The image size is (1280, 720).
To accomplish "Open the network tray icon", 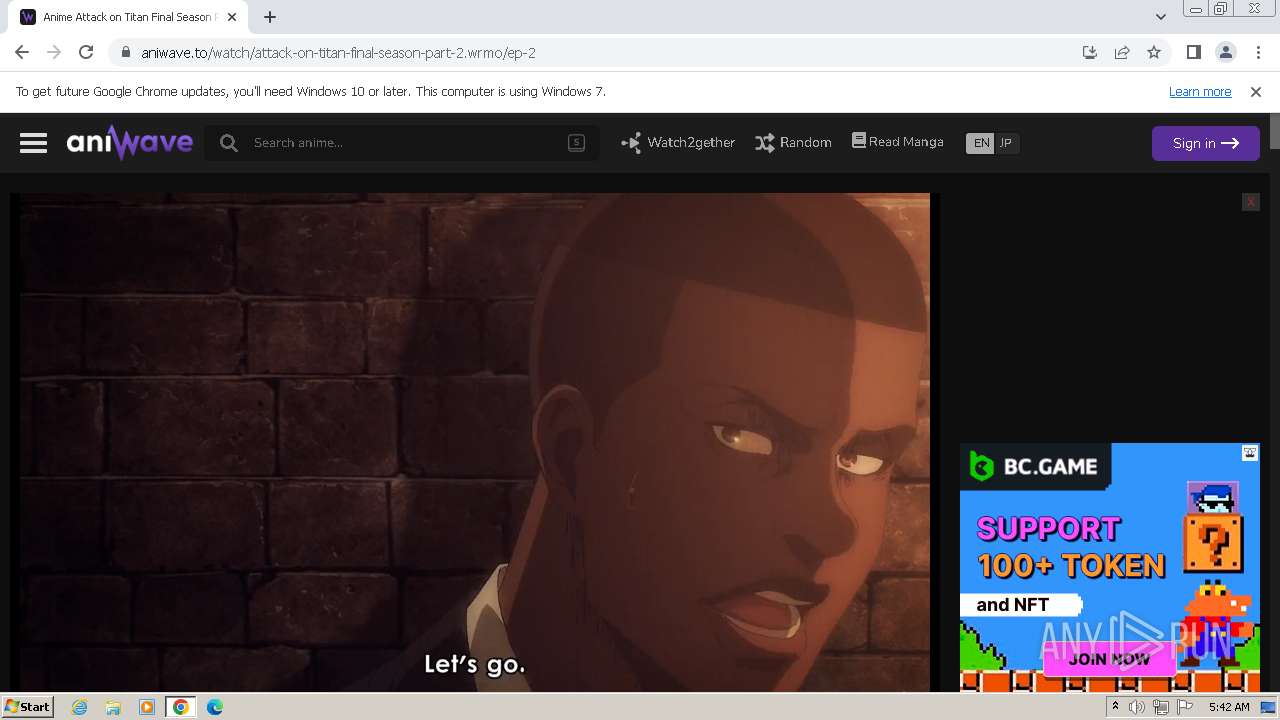I will point(1161,707).
